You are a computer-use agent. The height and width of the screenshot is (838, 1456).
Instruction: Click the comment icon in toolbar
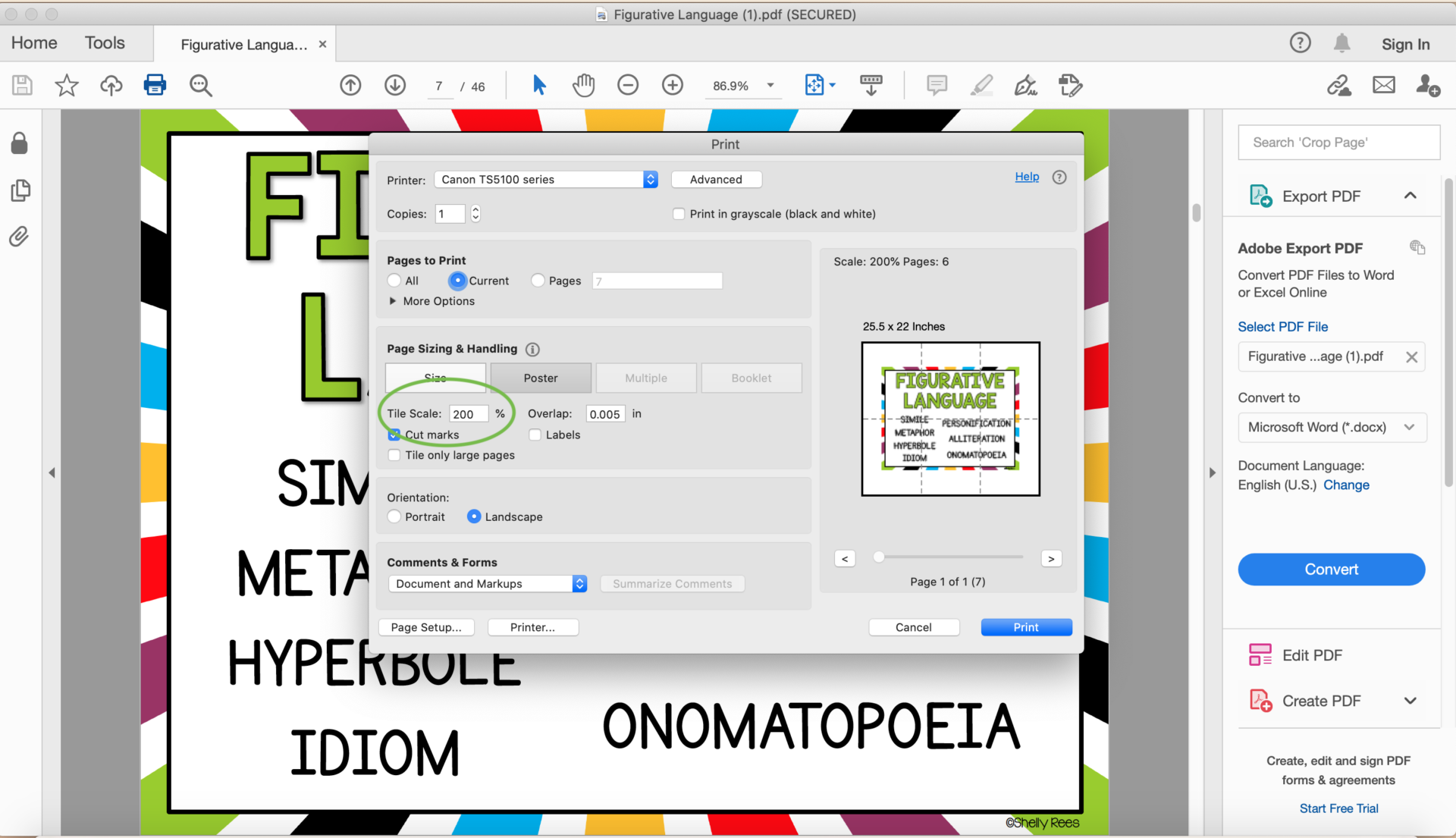936,86
